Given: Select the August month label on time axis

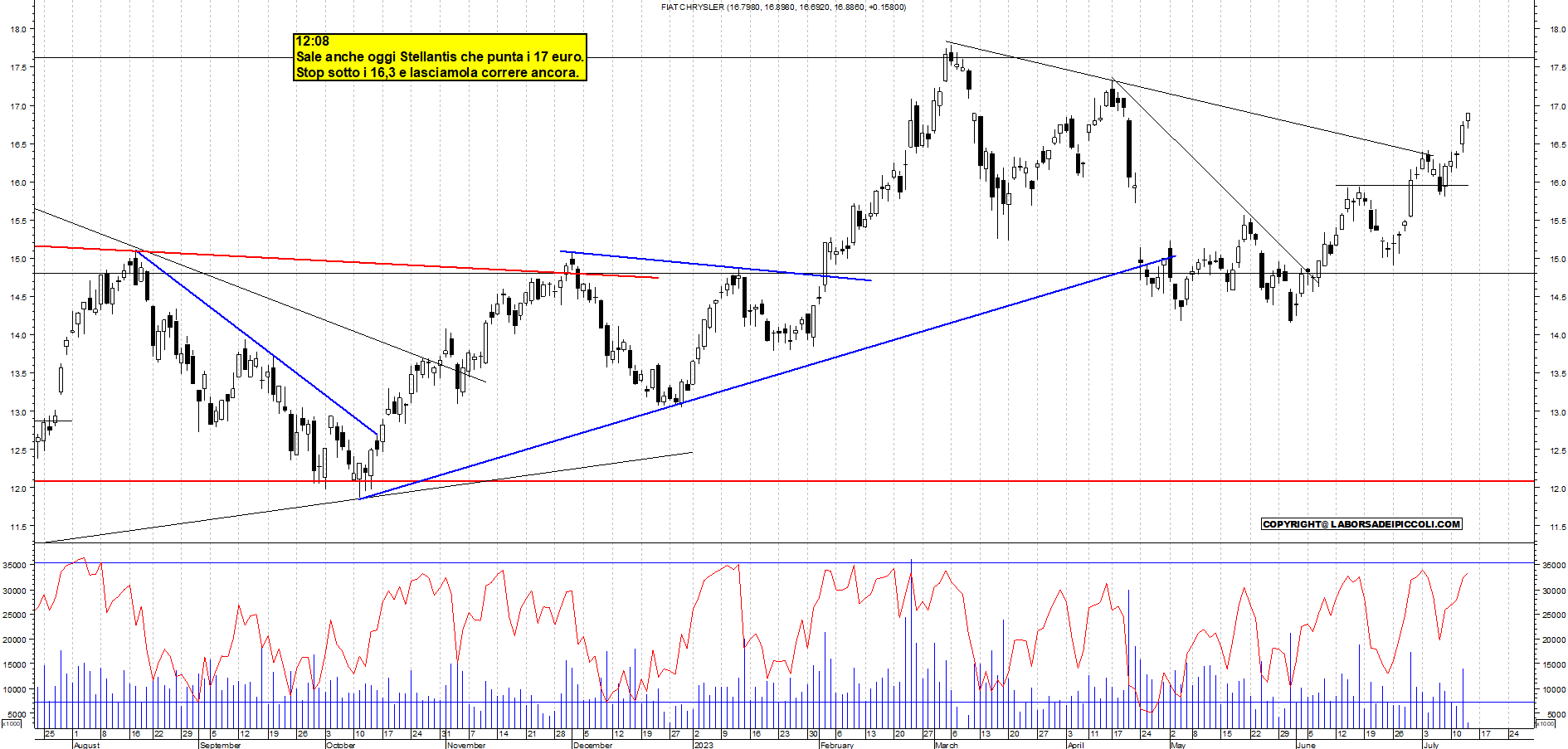Looking at the screenshot, I should [87, 745].
